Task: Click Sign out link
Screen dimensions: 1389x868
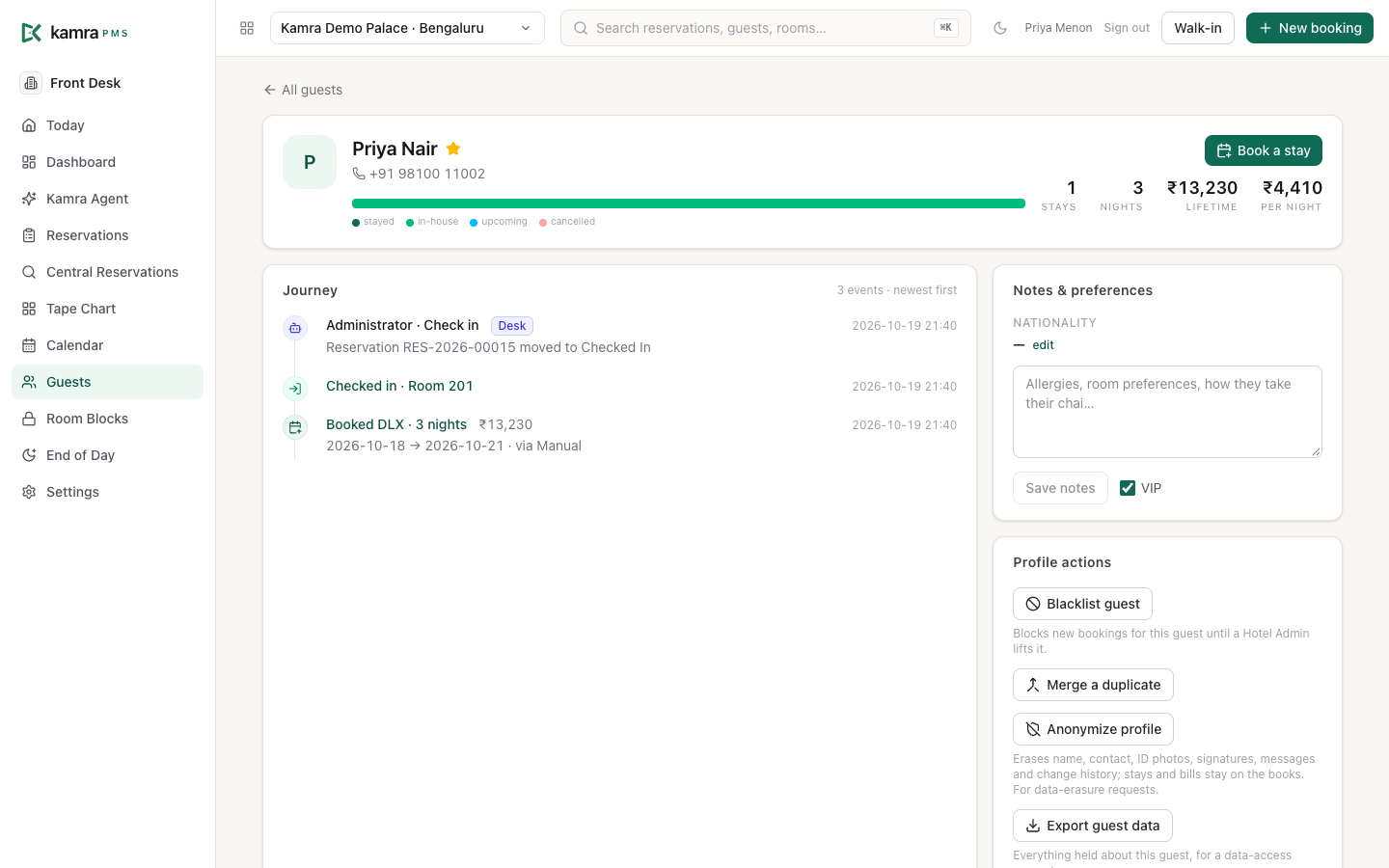Action: point(1127,28)
